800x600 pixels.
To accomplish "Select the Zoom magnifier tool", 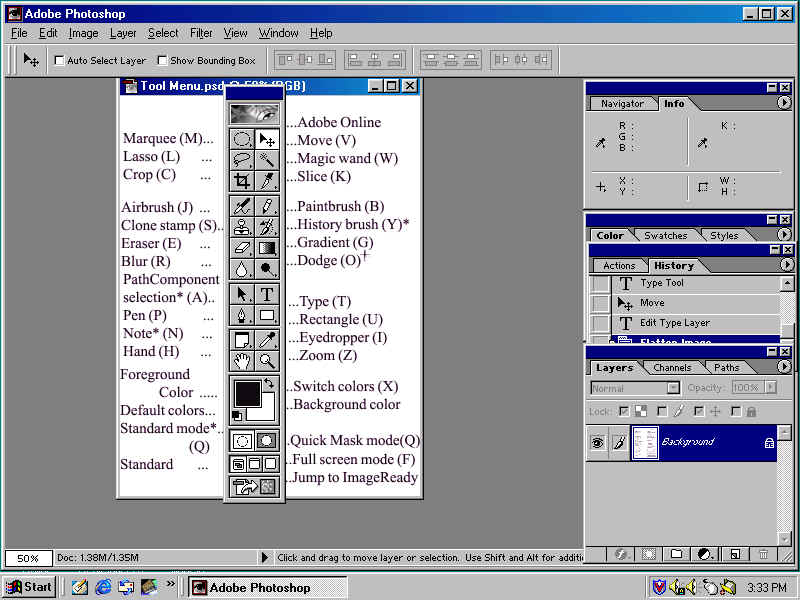I will pos(267,361).
